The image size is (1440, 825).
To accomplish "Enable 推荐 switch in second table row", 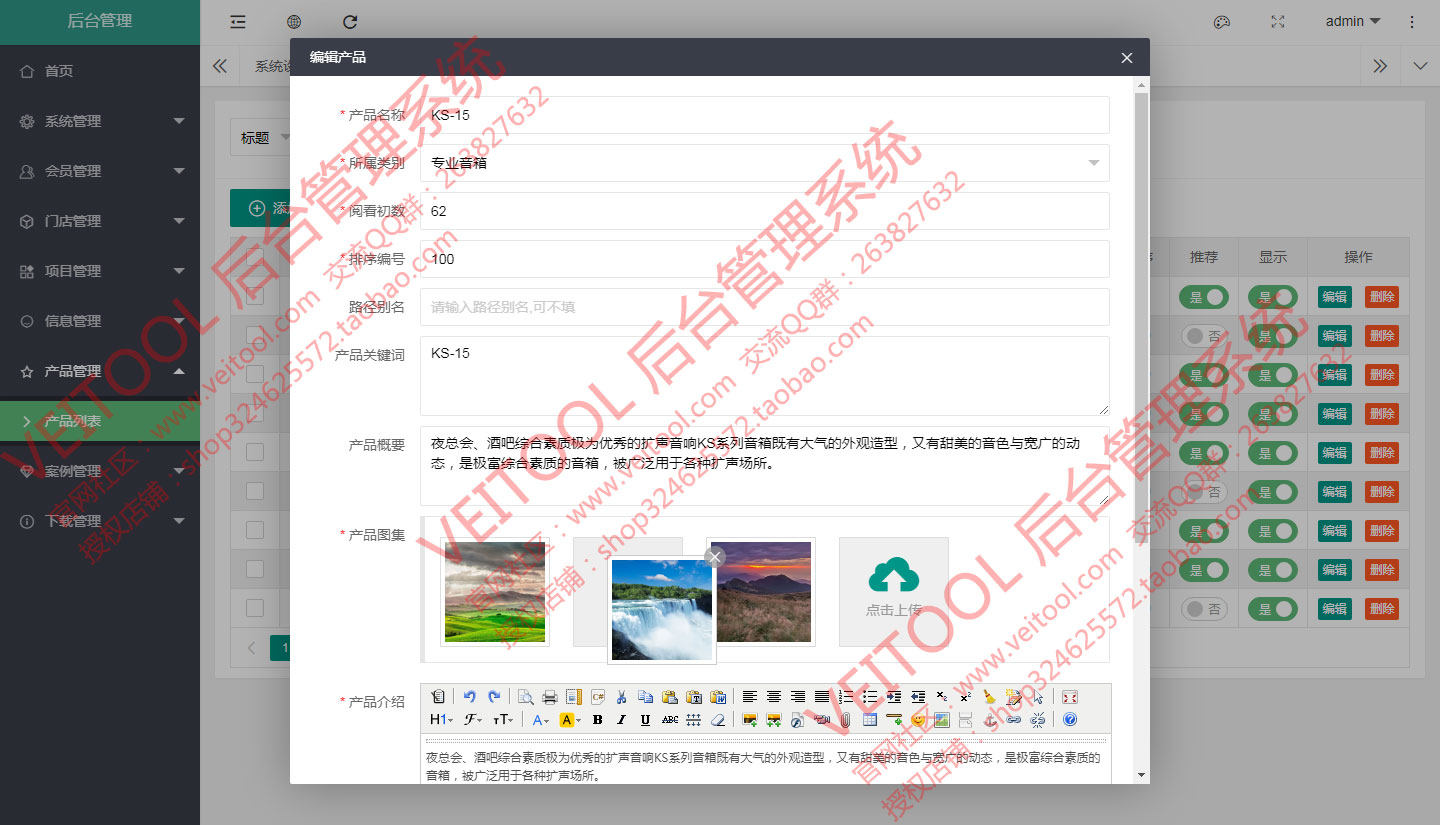I will coord(1204,336).
